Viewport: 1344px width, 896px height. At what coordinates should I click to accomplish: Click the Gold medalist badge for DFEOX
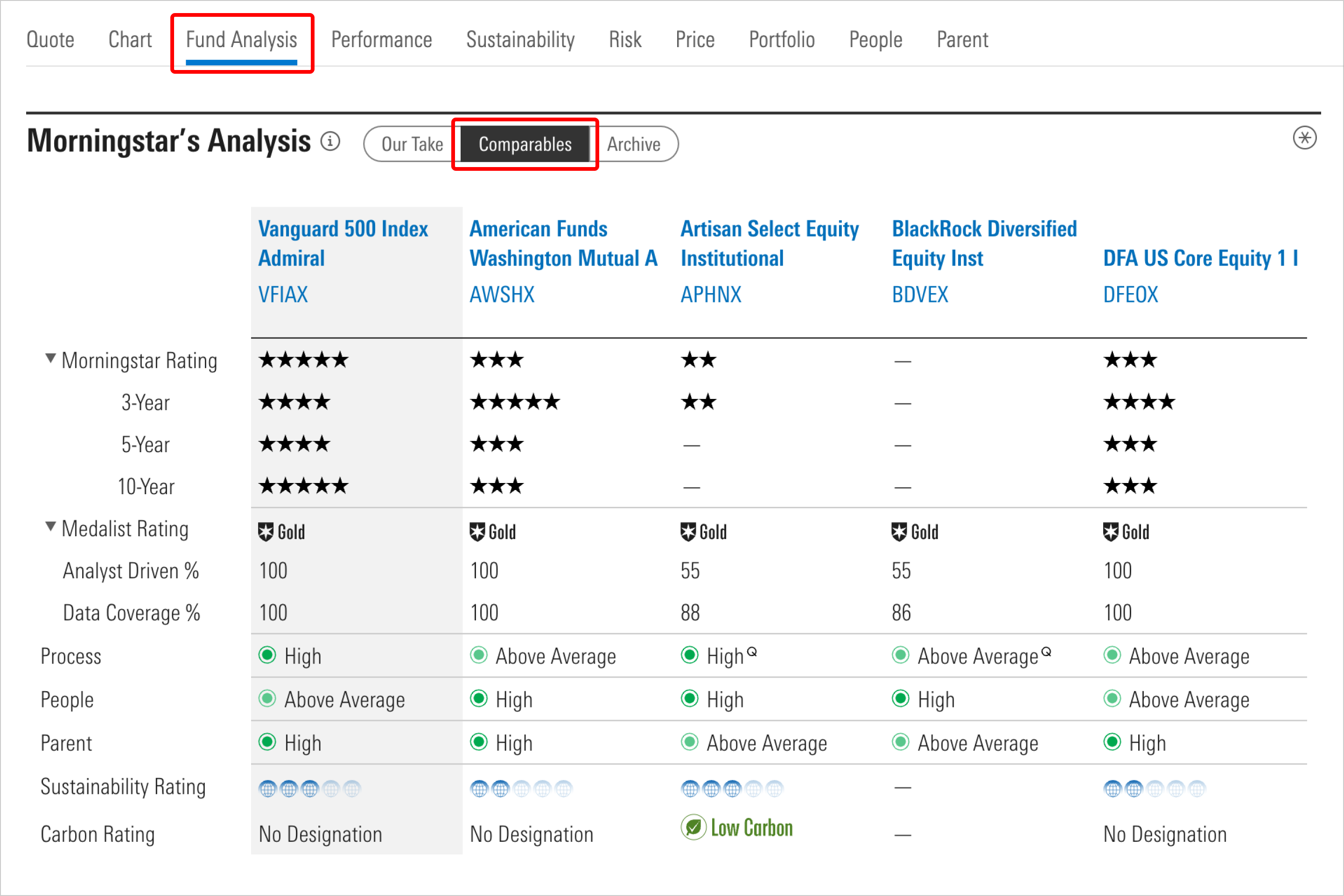click(x=1126, y=532)
